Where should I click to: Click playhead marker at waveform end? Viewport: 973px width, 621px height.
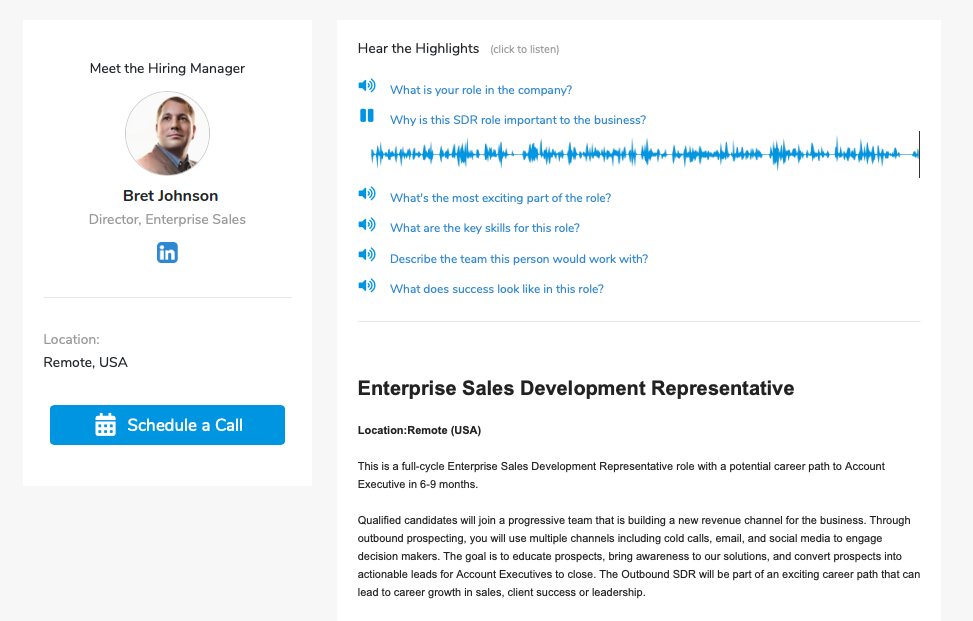(x=918, y=154)
